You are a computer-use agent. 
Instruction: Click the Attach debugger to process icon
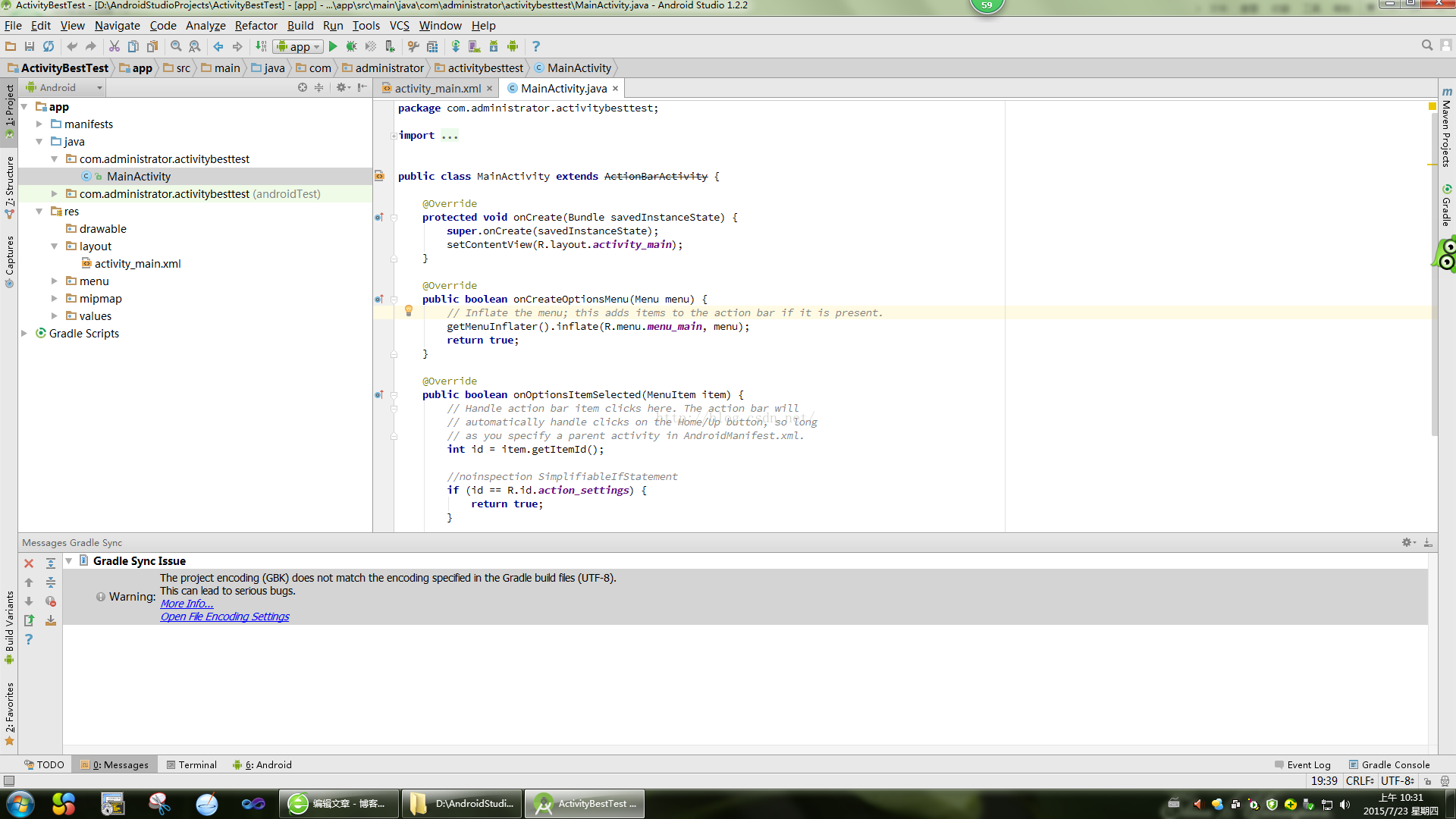(x=390, y=46)
